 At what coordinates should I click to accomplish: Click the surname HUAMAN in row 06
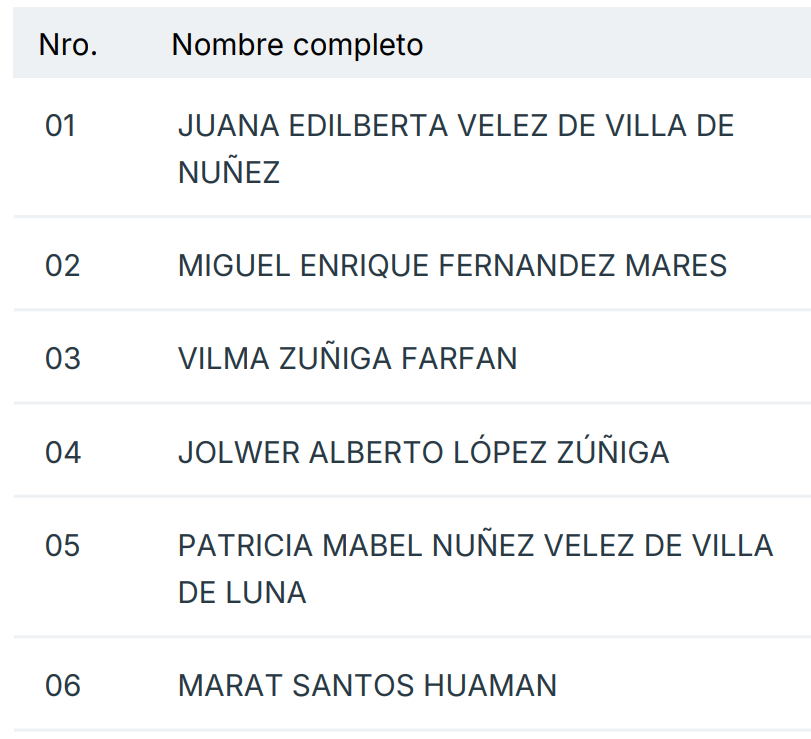490,686
